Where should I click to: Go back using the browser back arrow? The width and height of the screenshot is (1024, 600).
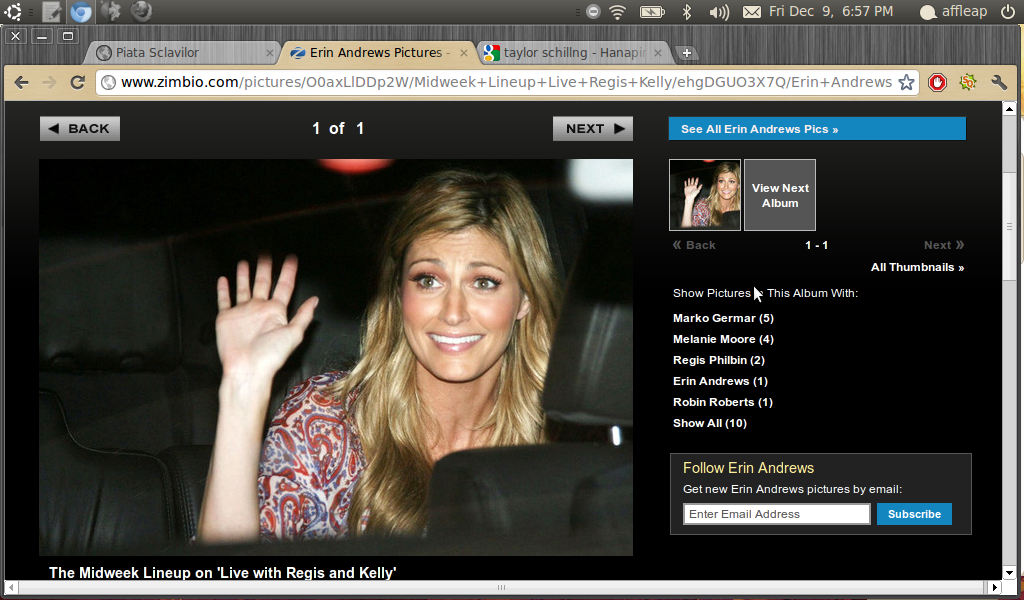point(22,82)
